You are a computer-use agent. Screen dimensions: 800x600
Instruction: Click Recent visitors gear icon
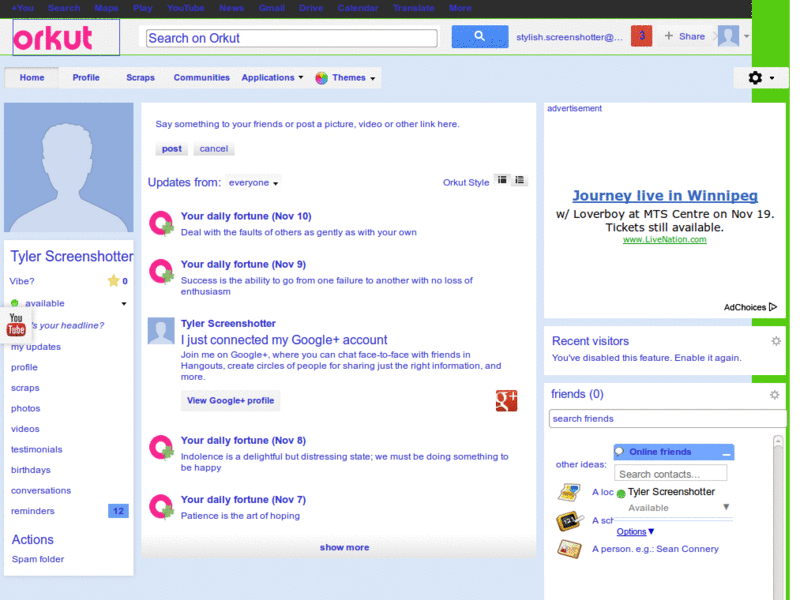(776, 341)
